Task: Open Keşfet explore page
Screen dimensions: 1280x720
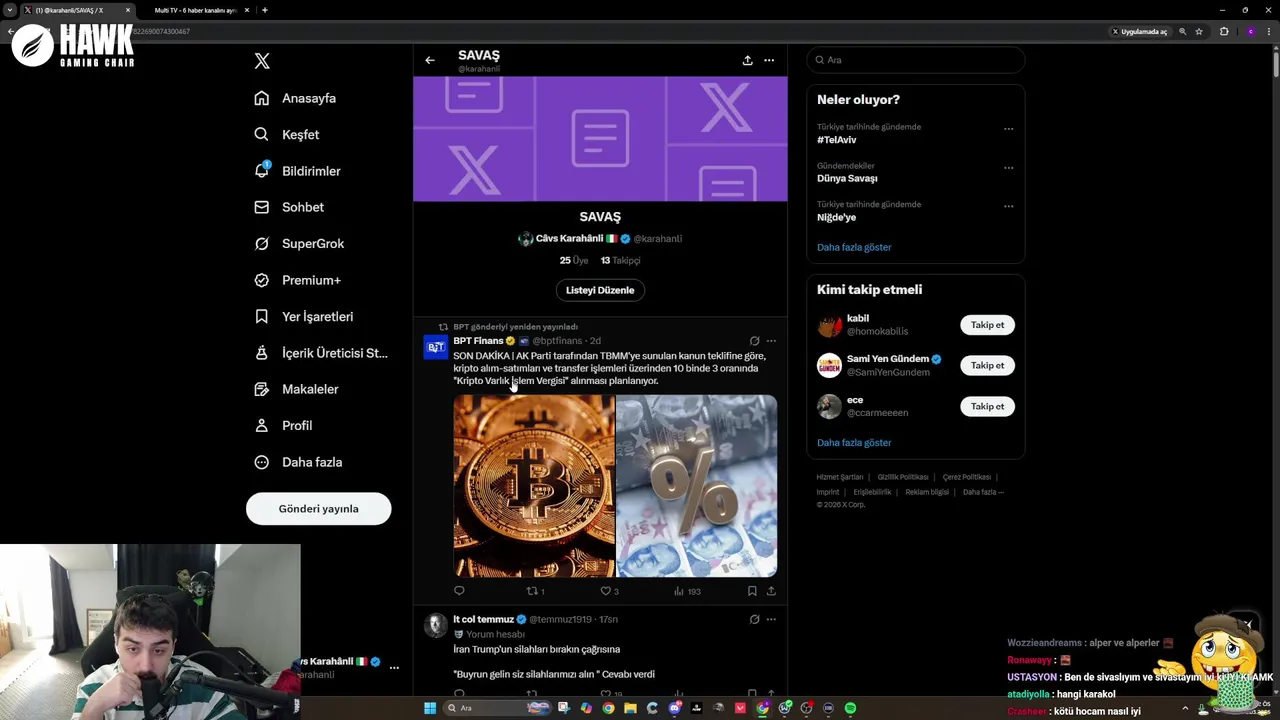Action: 287,134
